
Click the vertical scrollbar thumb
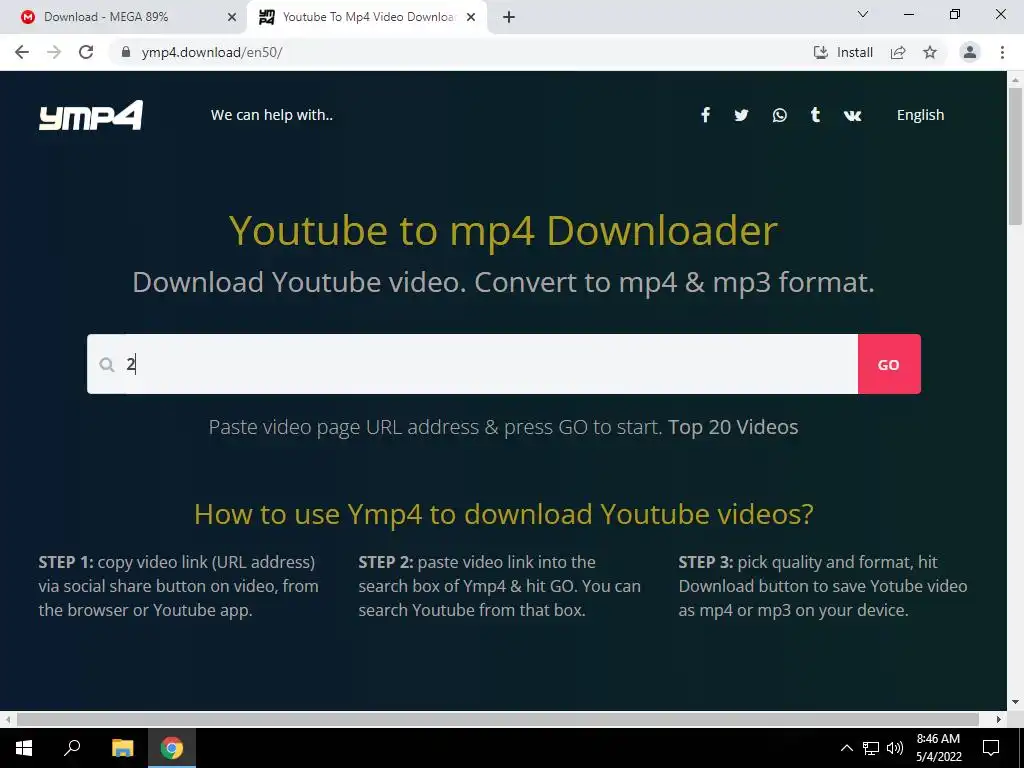(1015, 157)
